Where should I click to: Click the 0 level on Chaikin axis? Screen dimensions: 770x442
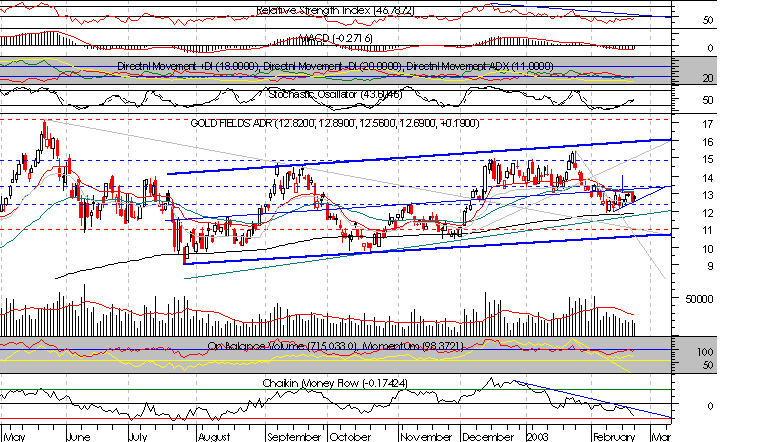[x=710, y=407]
